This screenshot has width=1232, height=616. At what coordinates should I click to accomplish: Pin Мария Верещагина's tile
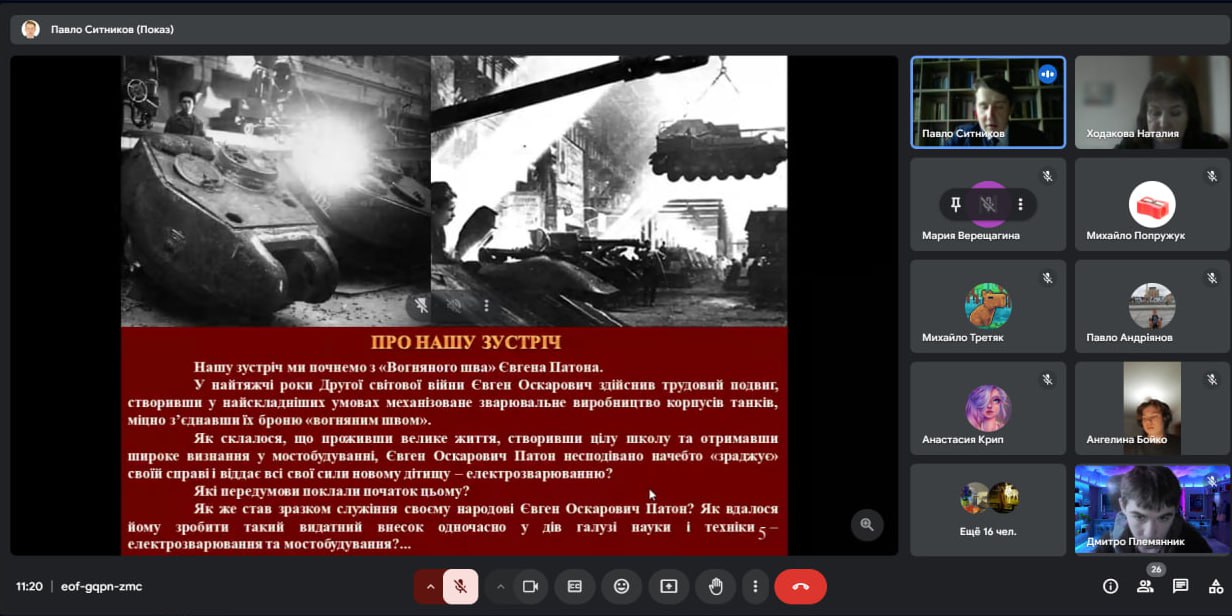coord(956,204)
